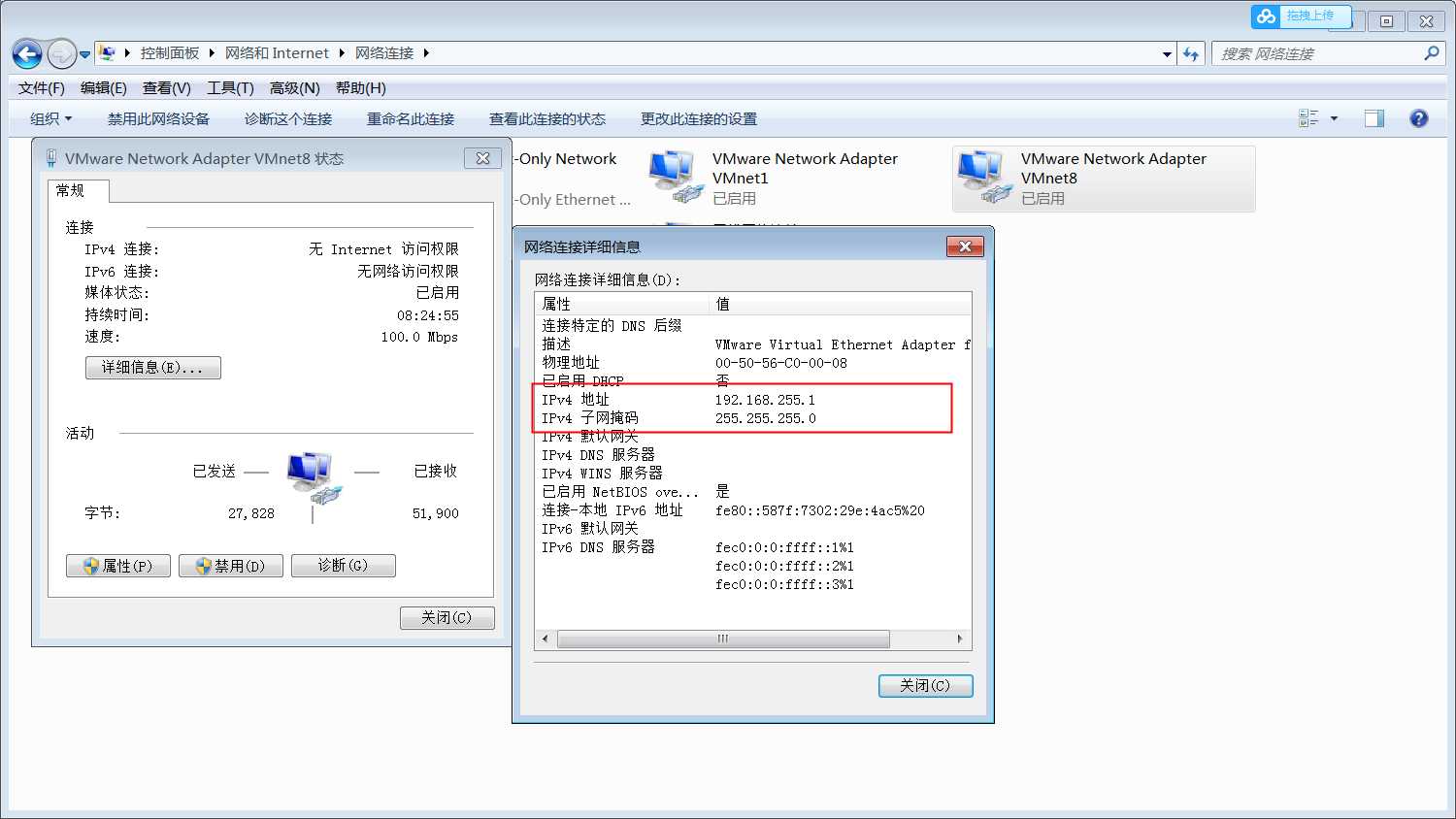
Task: Open the 查看(V) menu
Action: click(x=167, y=88)
